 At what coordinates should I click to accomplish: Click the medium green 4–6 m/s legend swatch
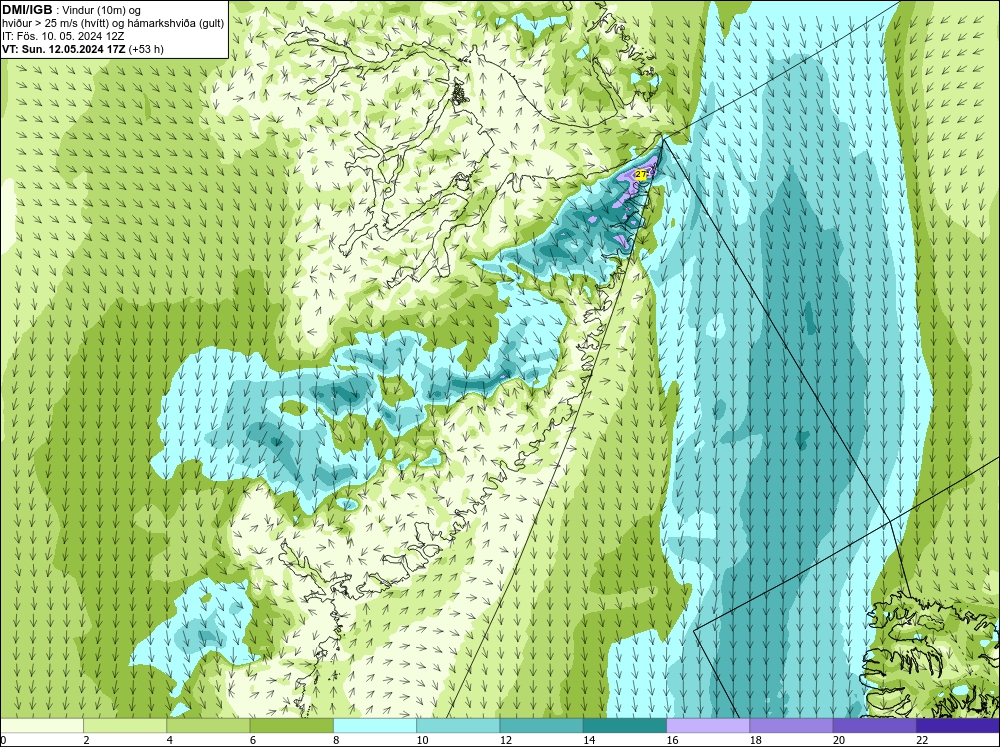click(x=208, y=725)
